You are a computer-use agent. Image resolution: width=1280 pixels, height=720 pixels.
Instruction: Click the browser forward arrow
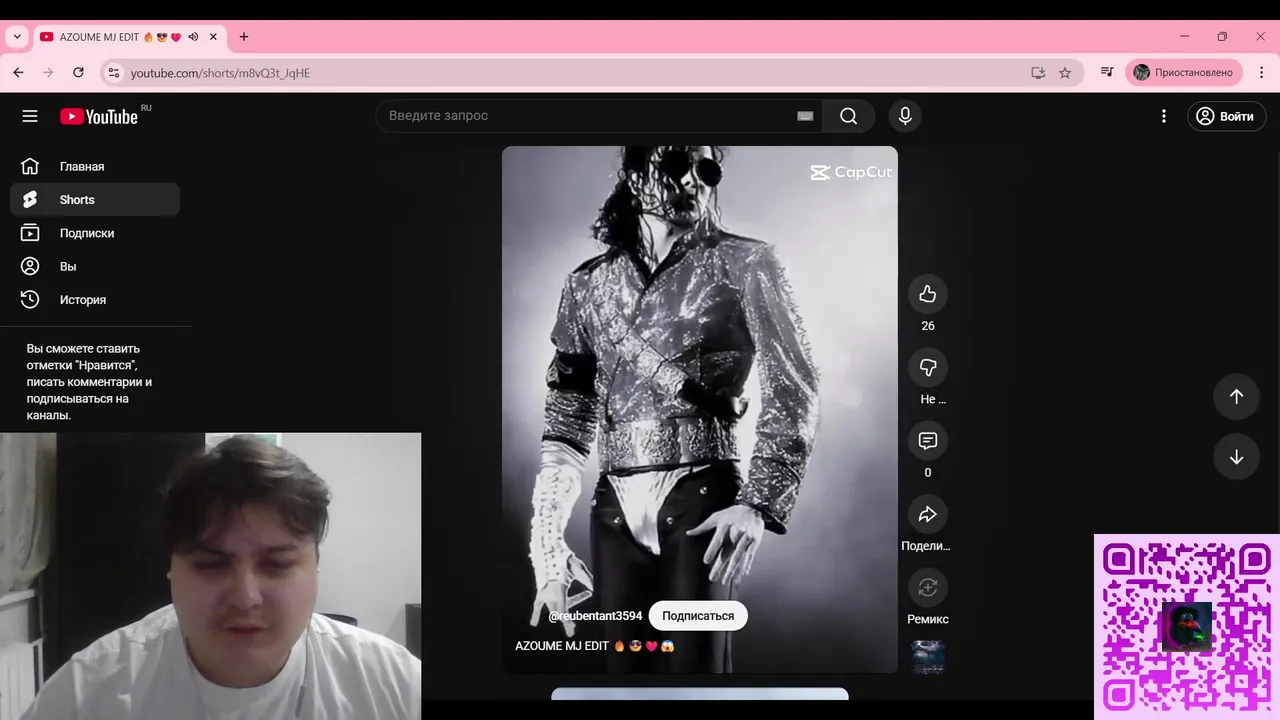click(x=48, y=73)
